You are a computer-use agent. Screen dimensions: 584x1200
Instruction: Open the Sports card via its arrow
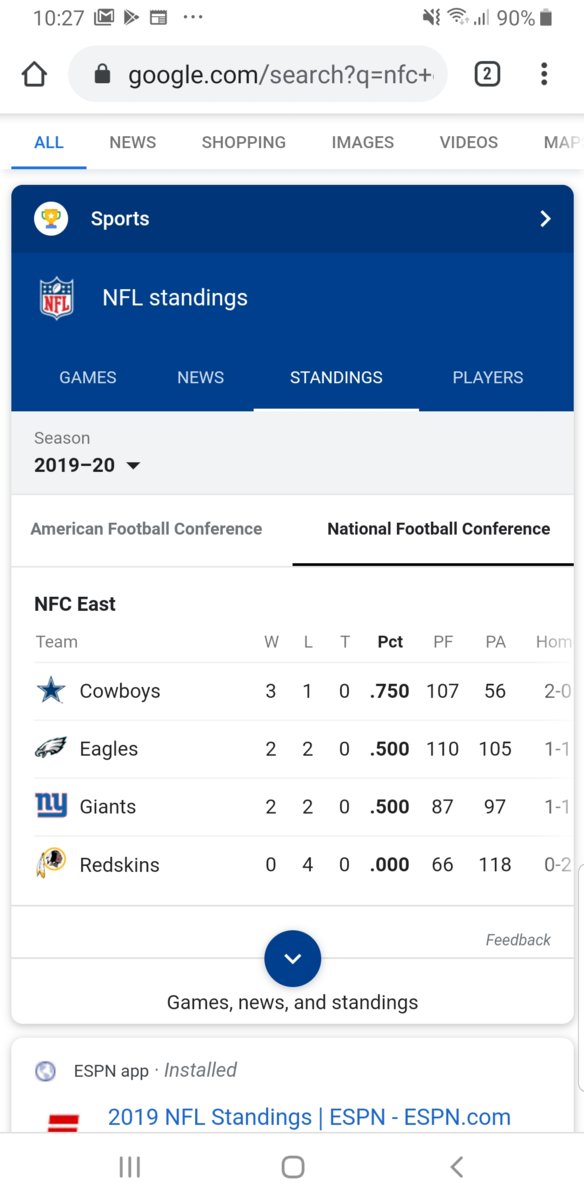546,218
